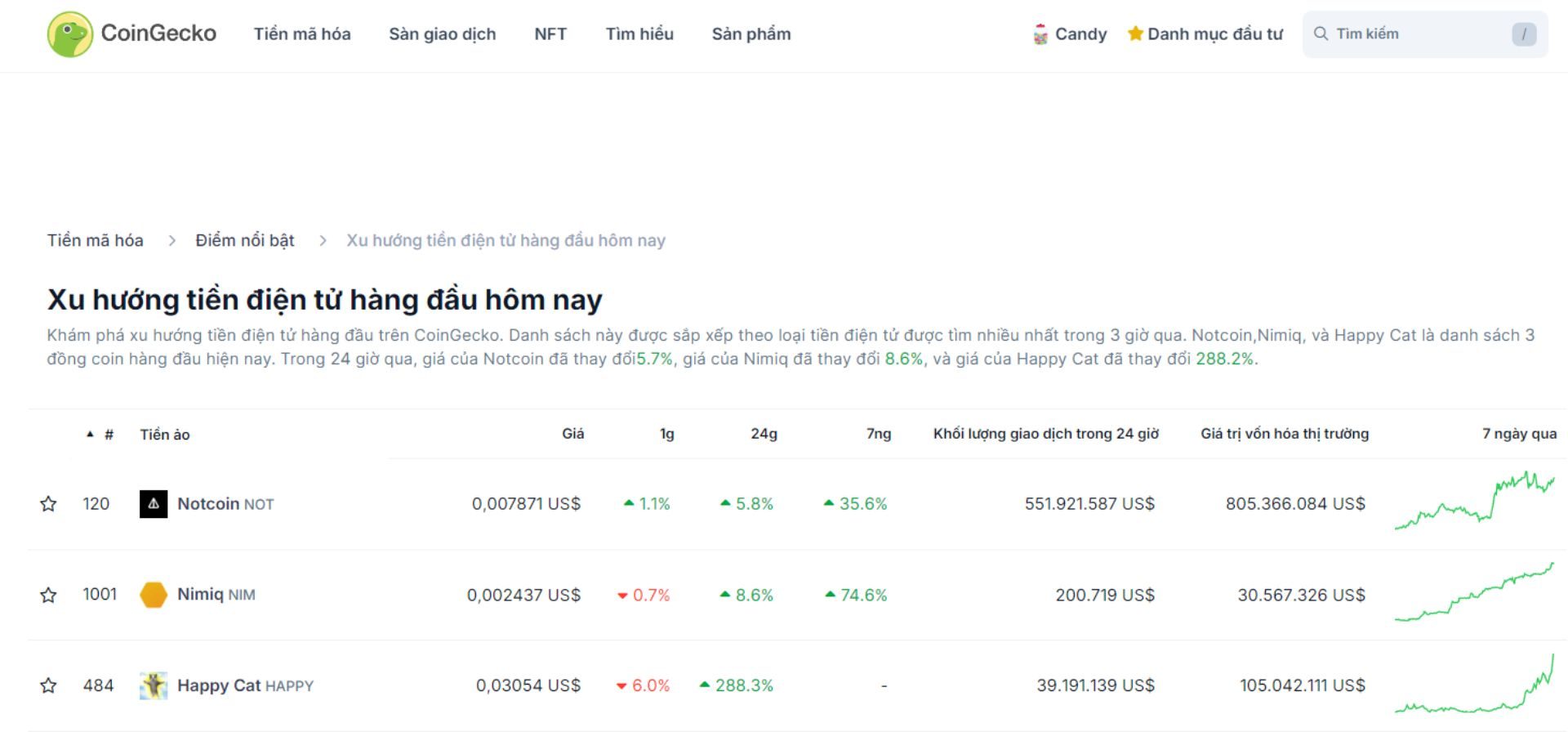This screenshot has width=1568, height=732.
Task: Click Nimiq price 0,002437 US$
Action: 523,595
